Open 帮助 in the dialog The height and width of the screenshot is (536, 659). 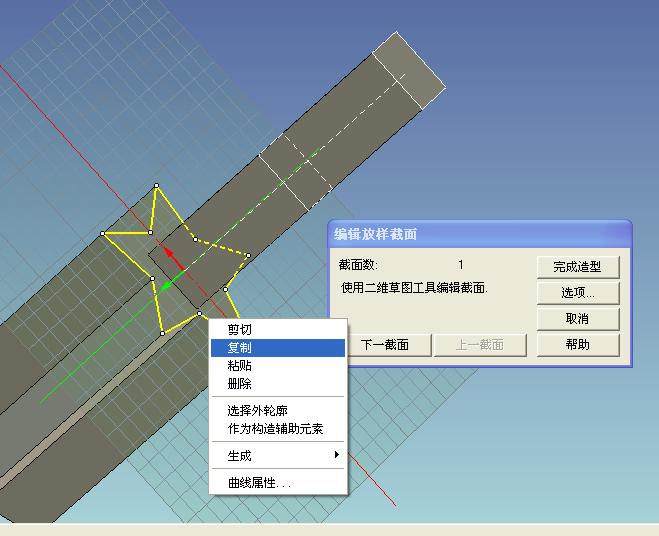point(578,345)
